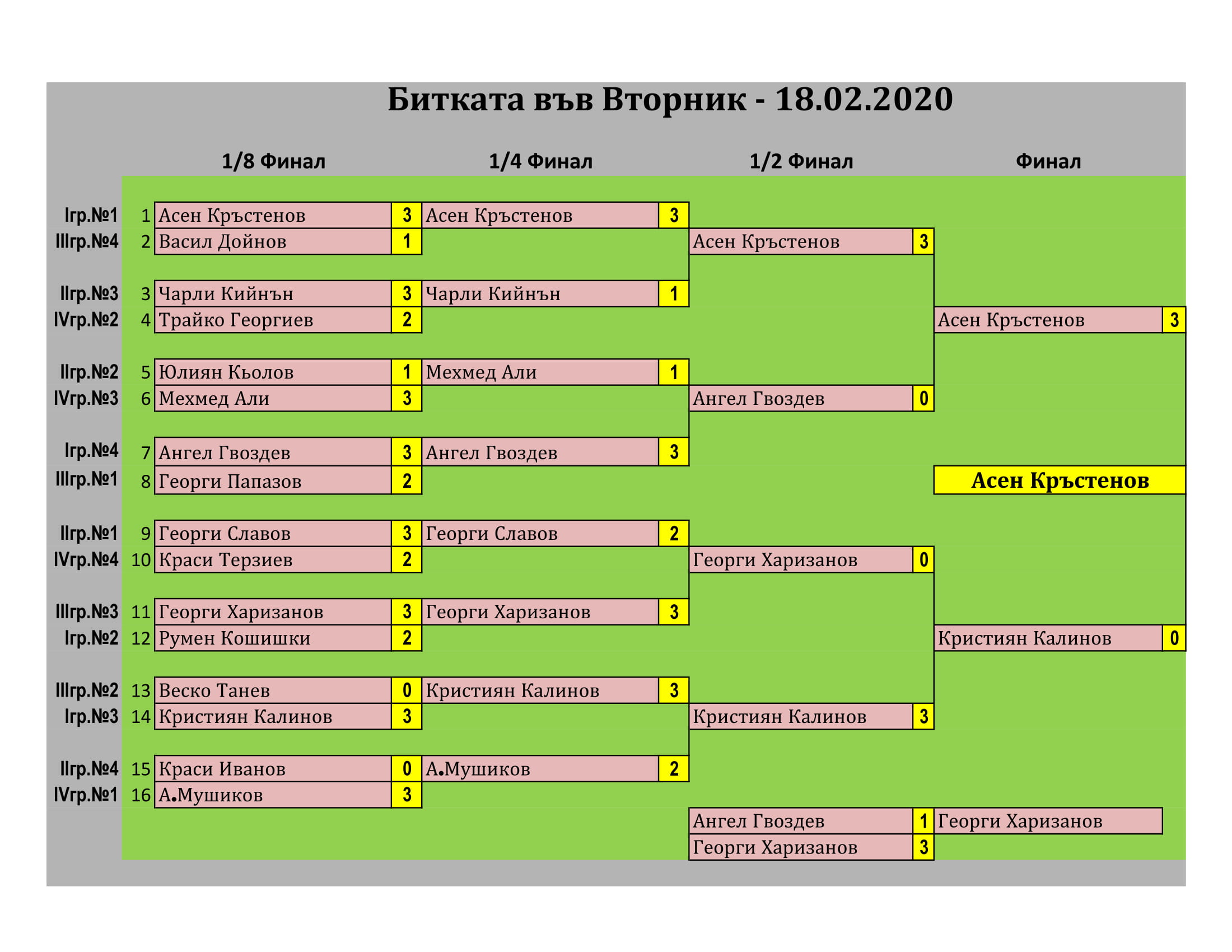The image size is (1232, 952).
Task: Click the IVгр.№1 seed label
Action: (86, 795)
